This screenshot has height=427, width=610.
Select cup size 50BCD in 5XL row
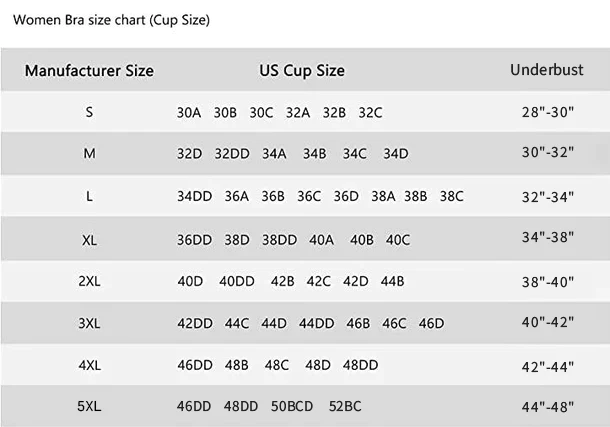[x=292, y=406]
